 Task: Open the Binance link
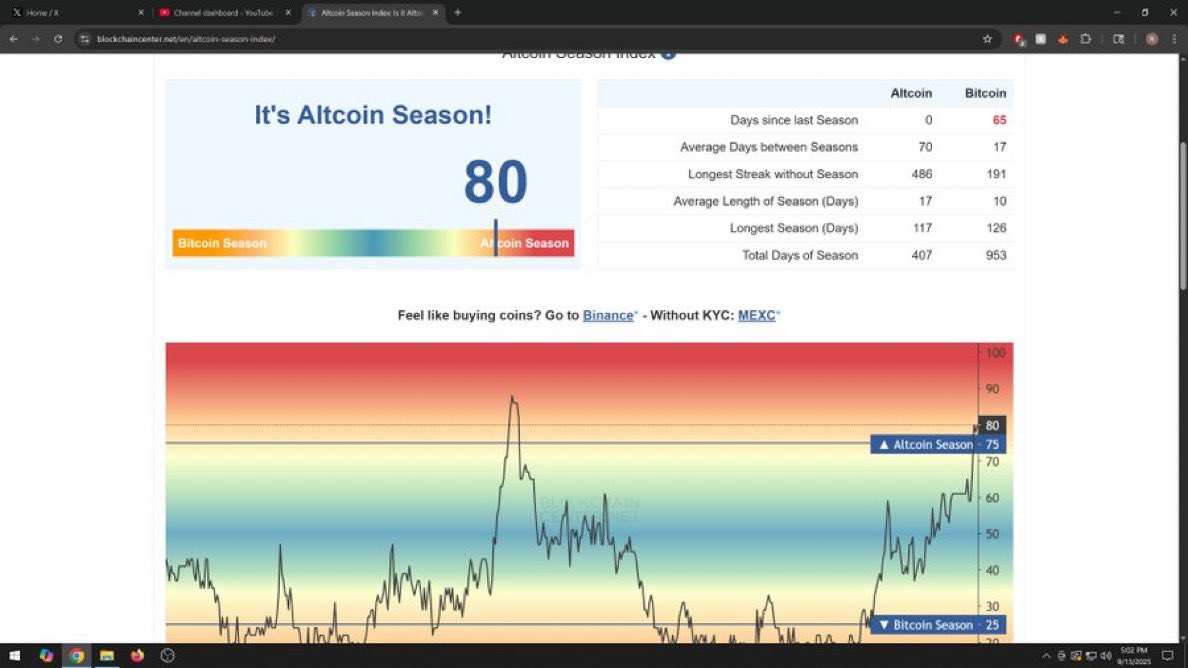pyautogui.click(x=608, y=315)
